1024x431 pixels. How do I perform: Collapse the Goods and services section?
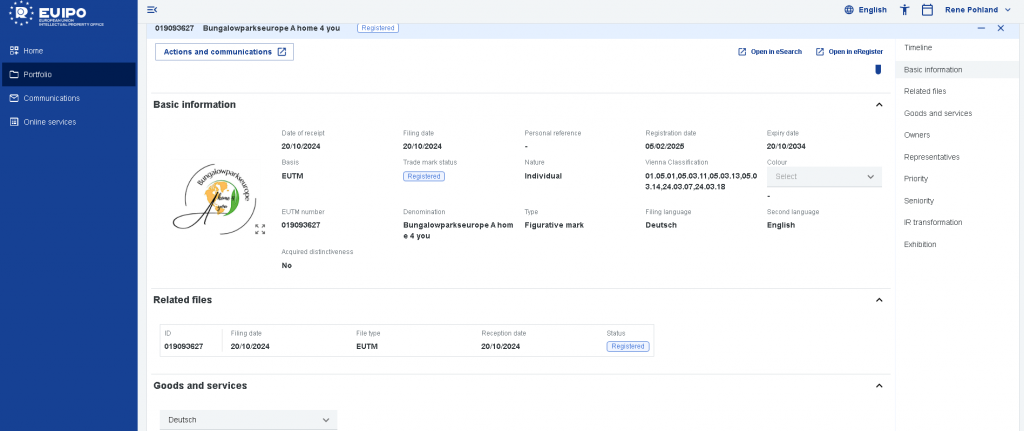pos(879,386)
